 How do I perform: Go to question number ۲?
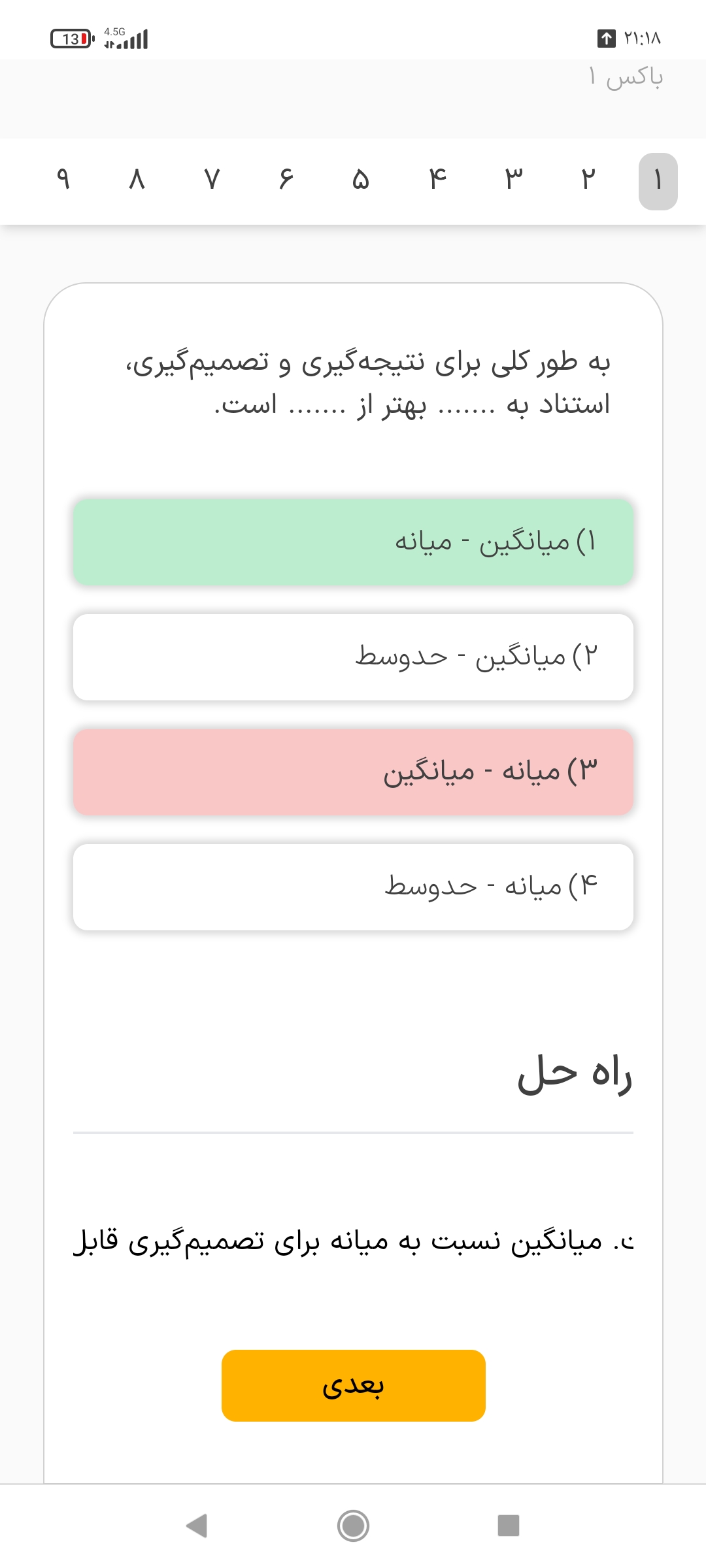588,179
